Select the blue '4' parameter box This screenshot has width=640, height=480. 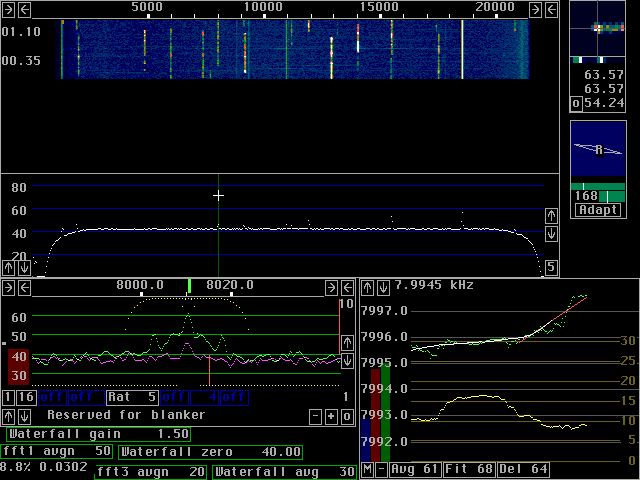click(x=204, y=397)
